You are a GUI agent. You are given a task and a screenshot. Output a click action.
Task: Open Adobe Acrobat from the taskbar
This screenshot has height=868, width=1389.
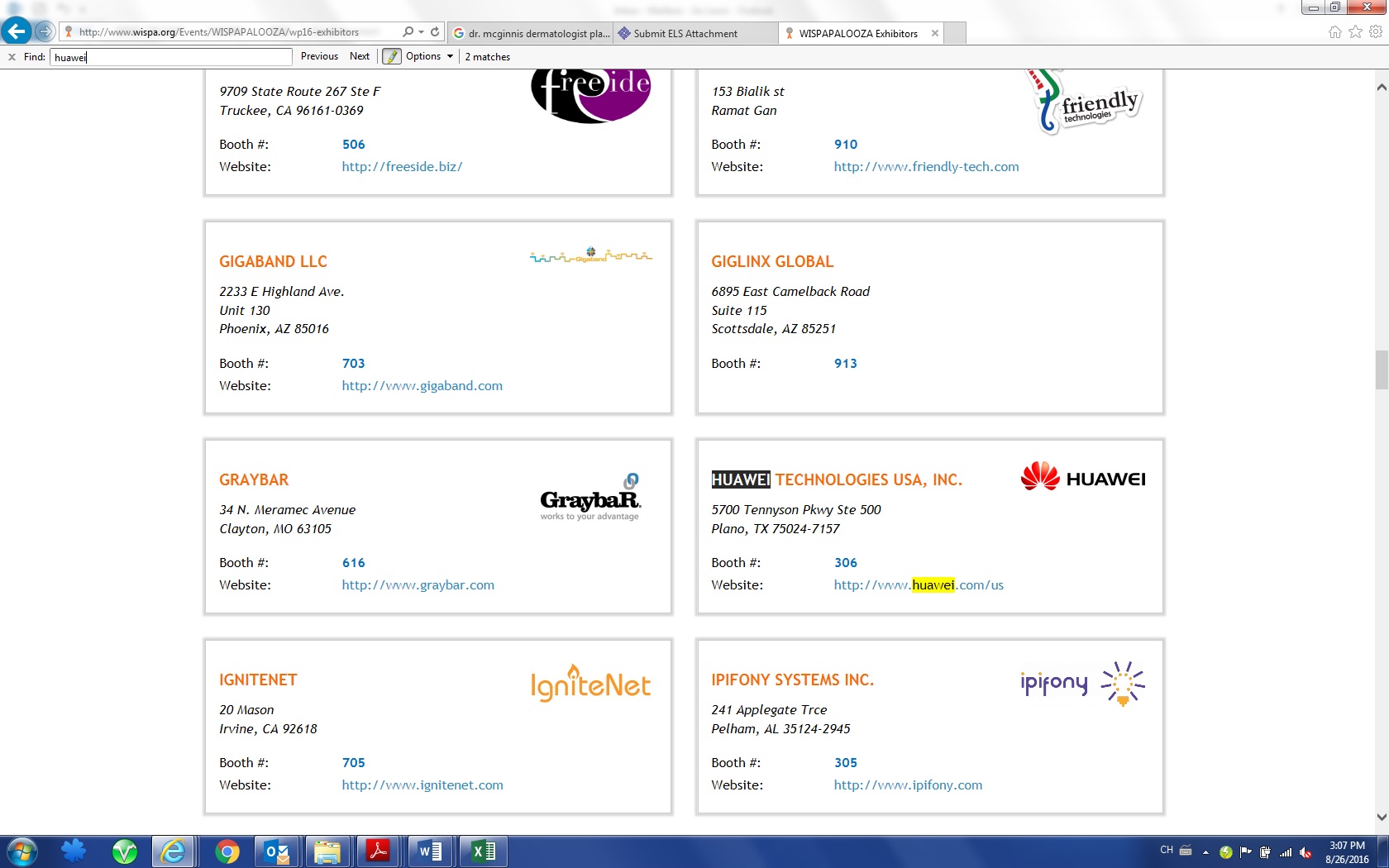click(x=379, y=851)
